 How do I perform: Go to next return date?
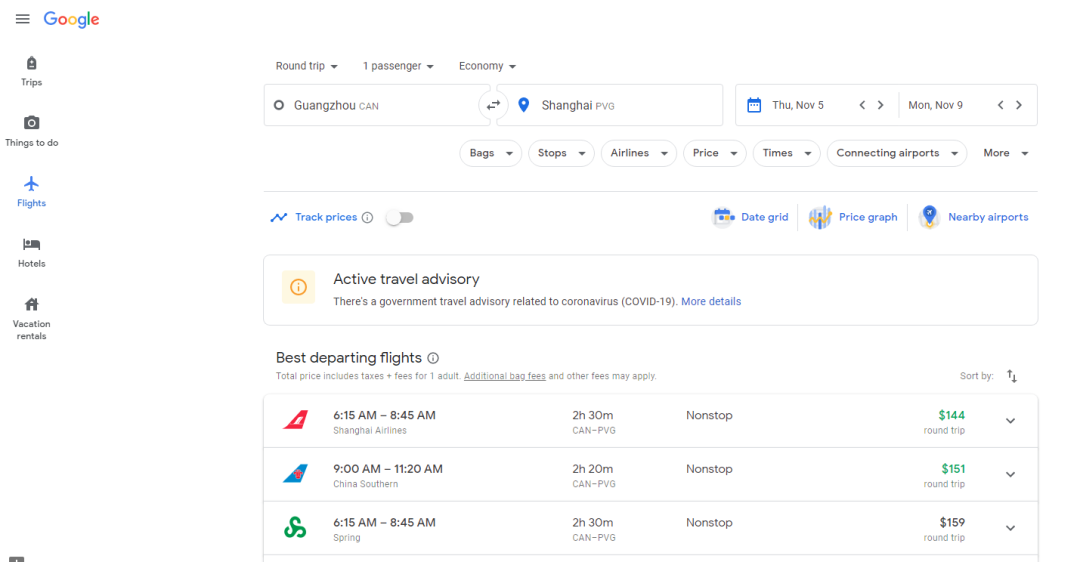click(1019, 105)
